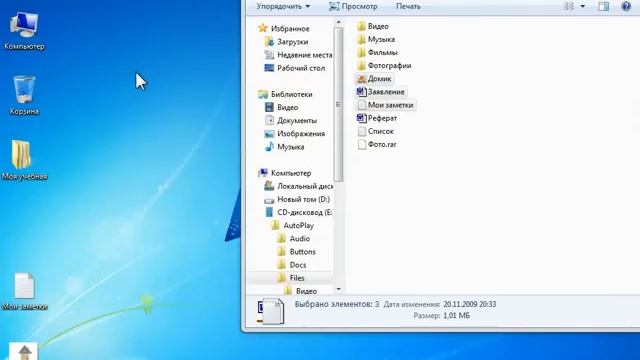
Task: Select the Мои заметки desktop file icon
Action: (24, 291)
